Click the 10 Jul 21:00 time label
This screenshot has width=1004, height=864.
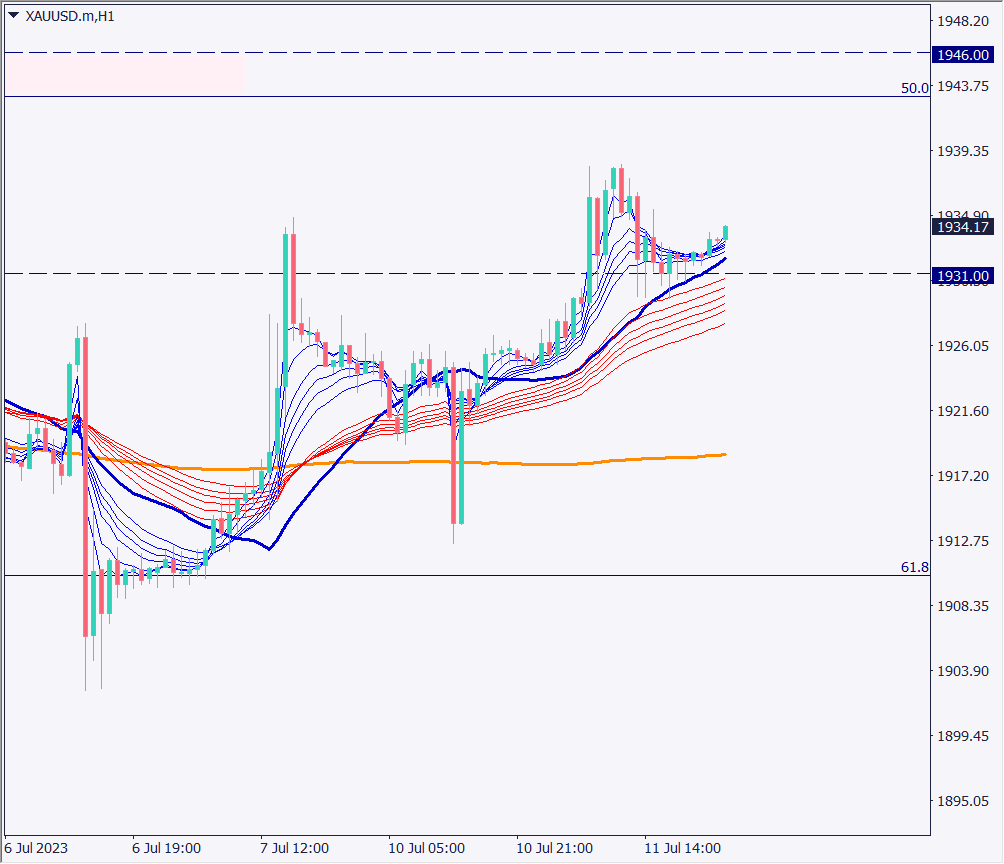555,848
